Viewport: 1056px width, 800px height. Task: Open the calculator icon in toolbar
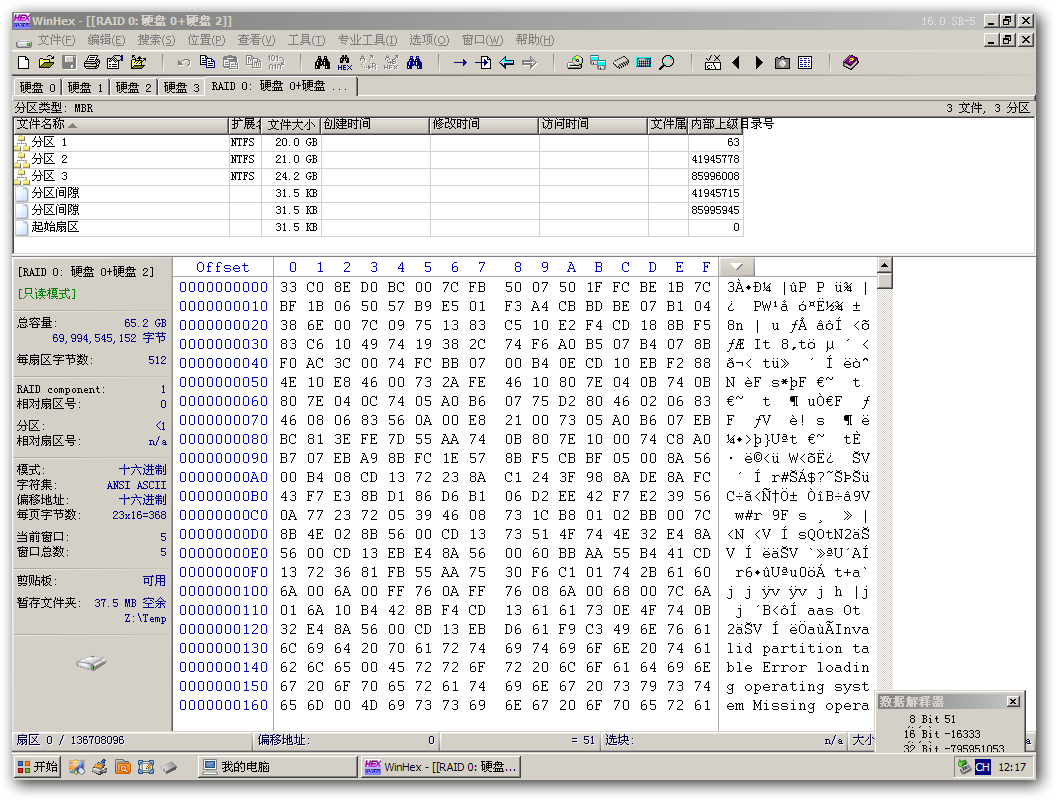pyautogui.click(x=644, y=63)
